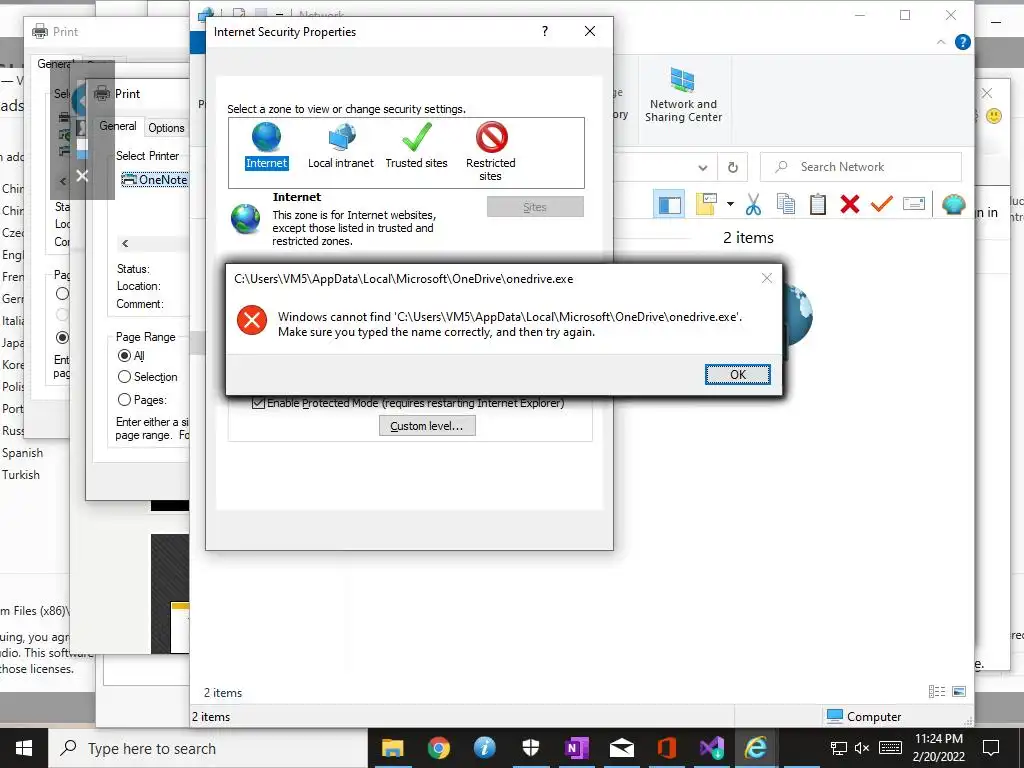Select the OneNote printer entry
The width and height of the screenshot is (1024, 768).
[x=155, y=180]
